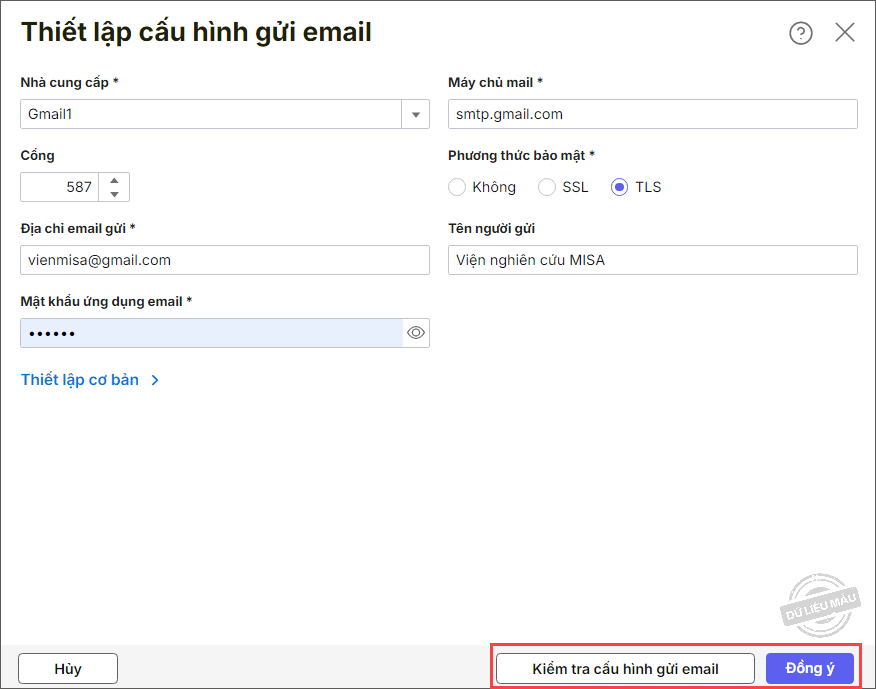Click the Cổng port number field
Screen dimensions: 876x689
60,187
